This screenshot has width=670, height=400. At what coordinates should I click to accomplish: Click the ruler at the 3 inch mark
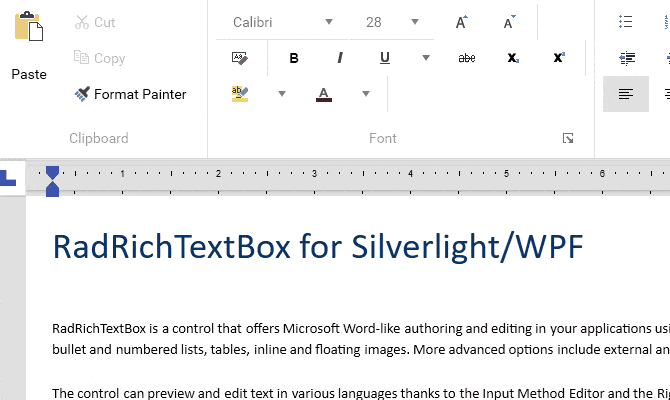pos(314,174)
